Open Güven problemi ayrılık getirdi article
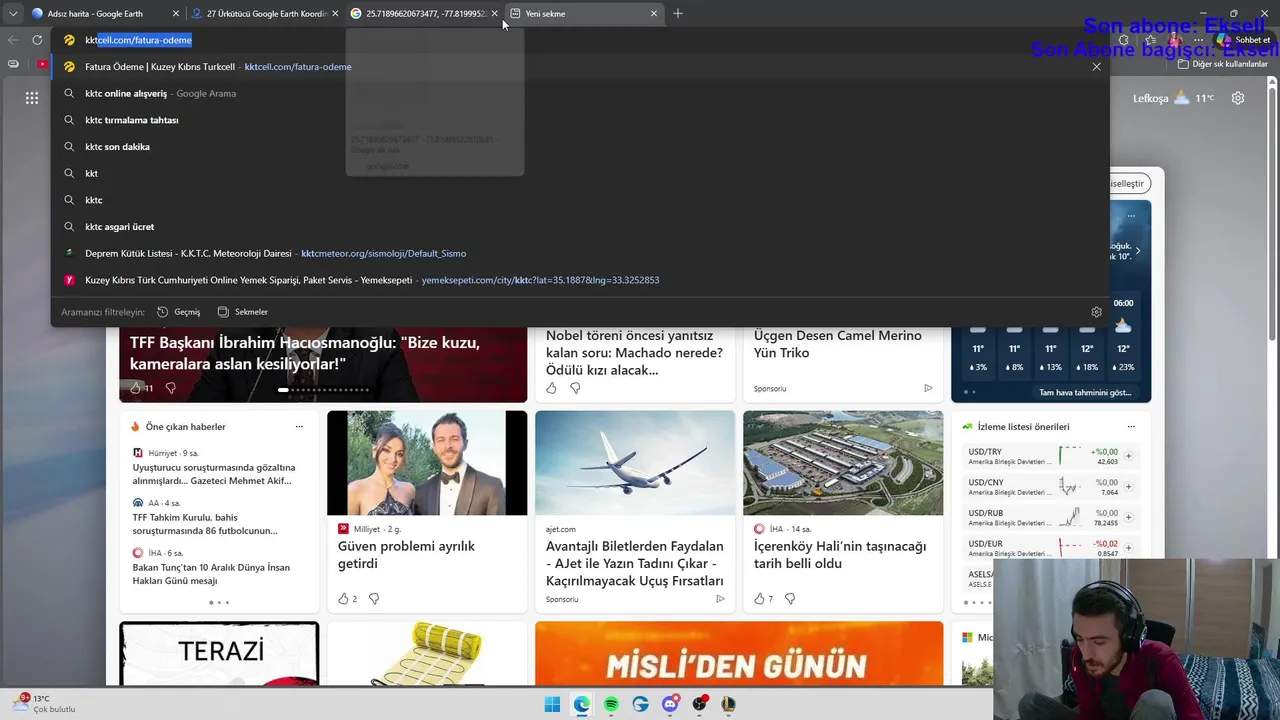This screenshot has width=1280, height=720. point(406,555)
